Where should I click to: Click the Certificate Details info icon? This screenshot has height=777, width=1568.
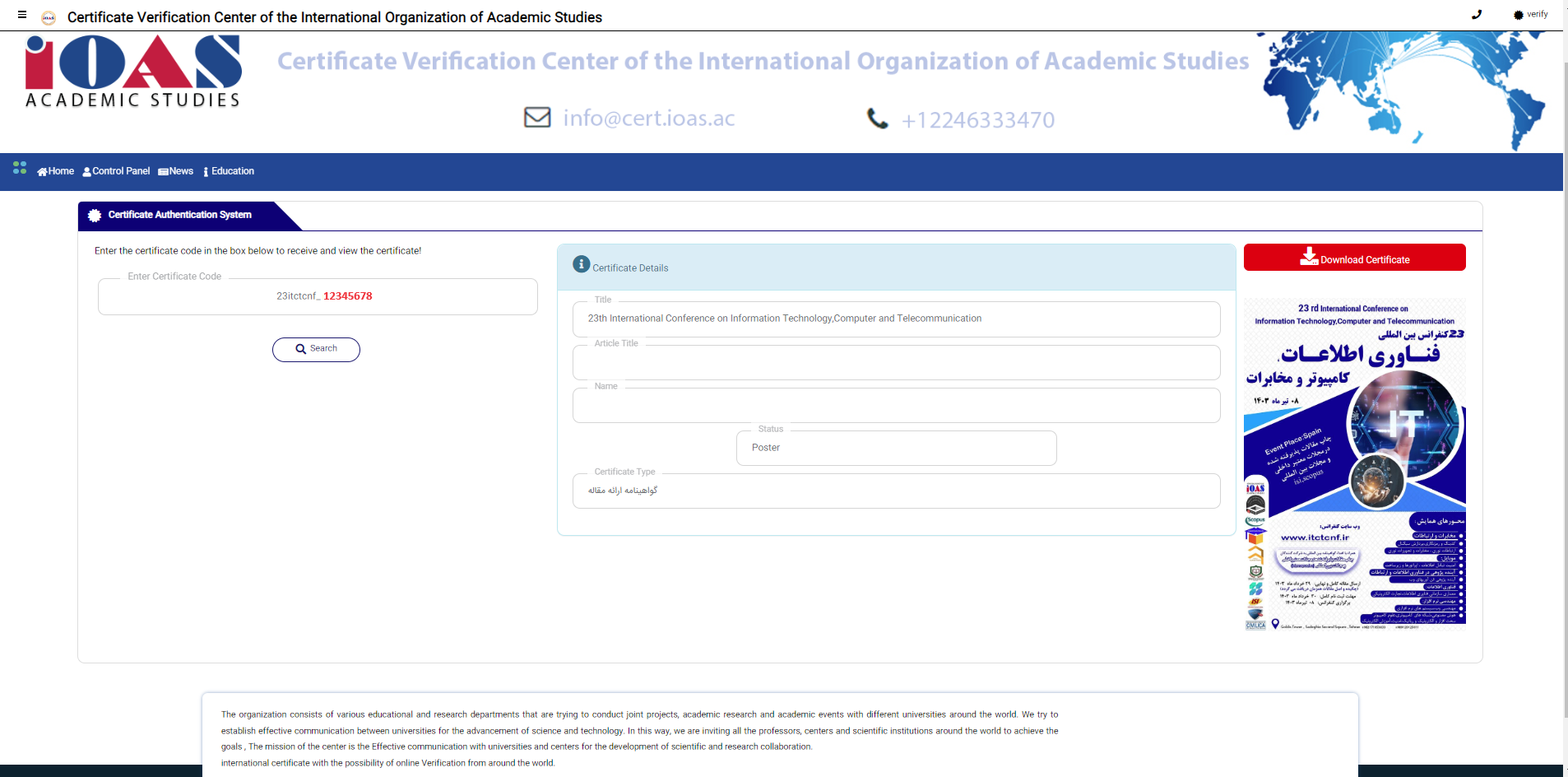coord(581,264)
